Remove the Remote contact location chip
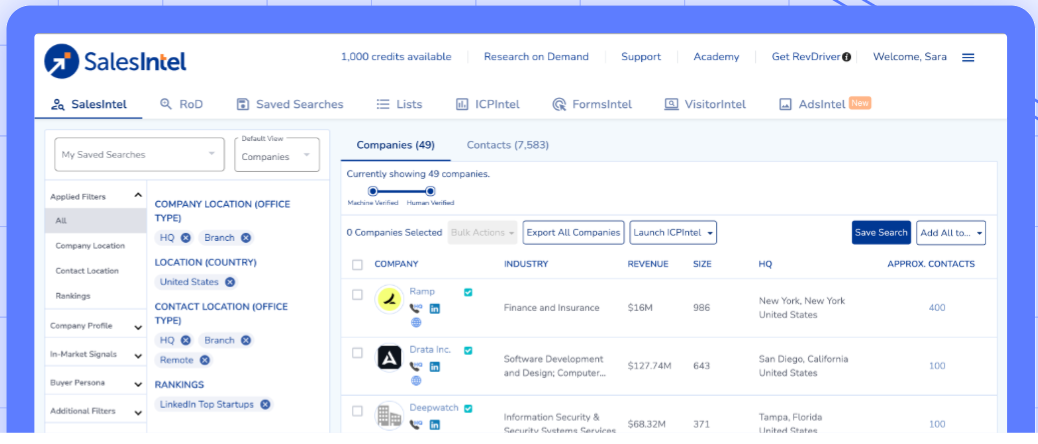 (x=205, y=360)
